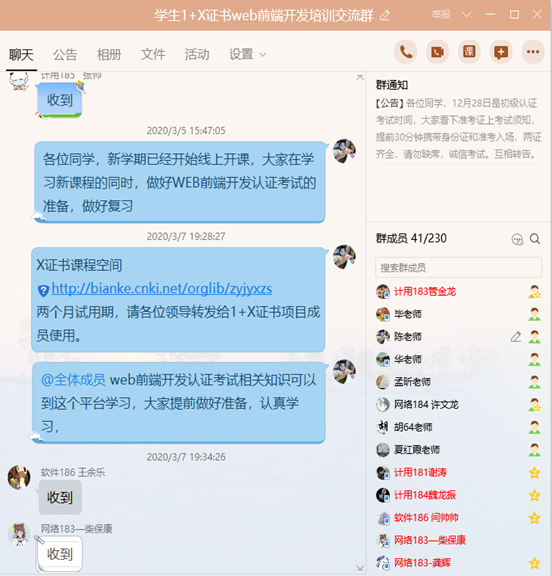Switch to the 文件 tab
The image size is (552, 576).
[153, 54]
